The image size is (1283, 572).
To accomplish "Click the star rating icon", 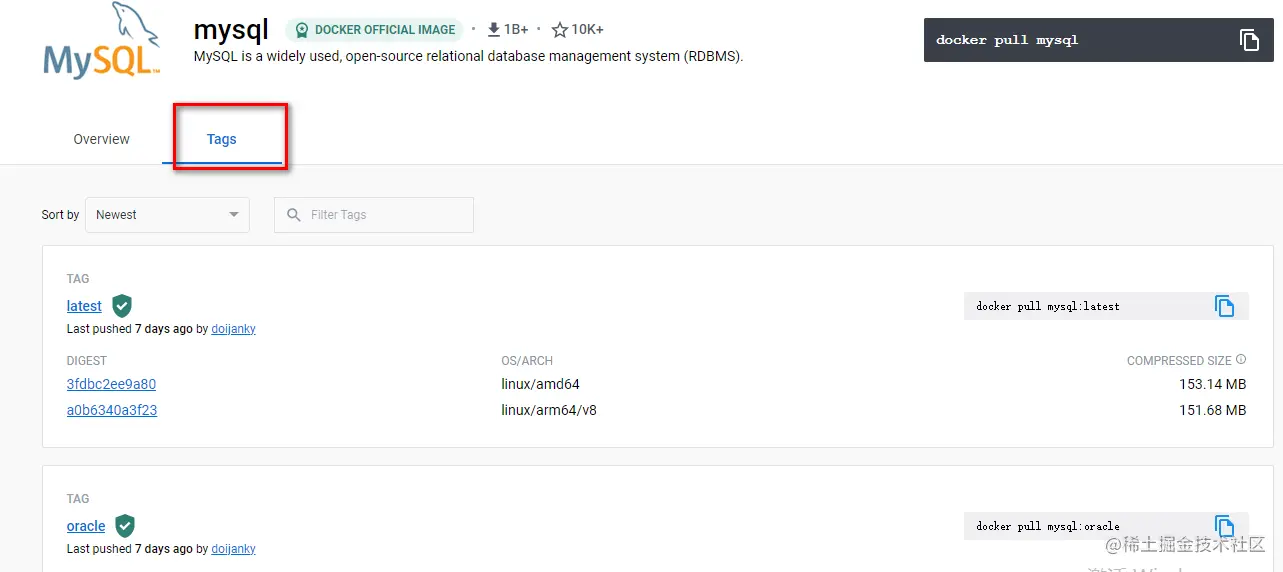I will [560, 30].
